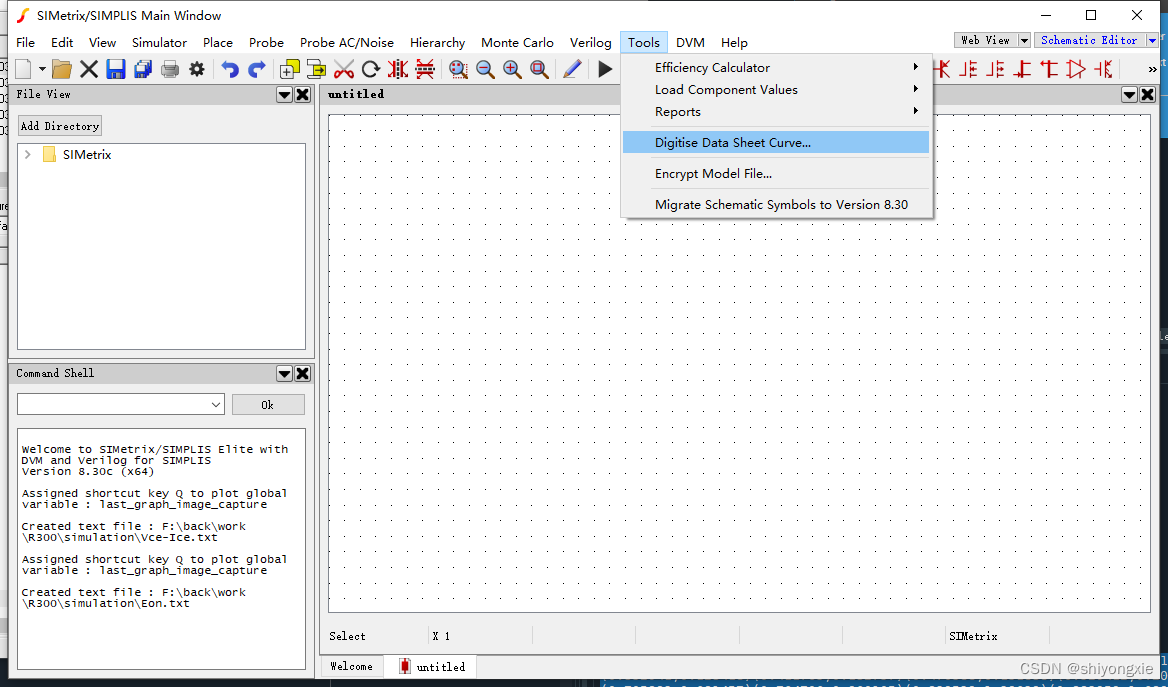Place an N-channel MOSFET symbol
This screenshot has height=687, width=1168.
pos(968,69)
